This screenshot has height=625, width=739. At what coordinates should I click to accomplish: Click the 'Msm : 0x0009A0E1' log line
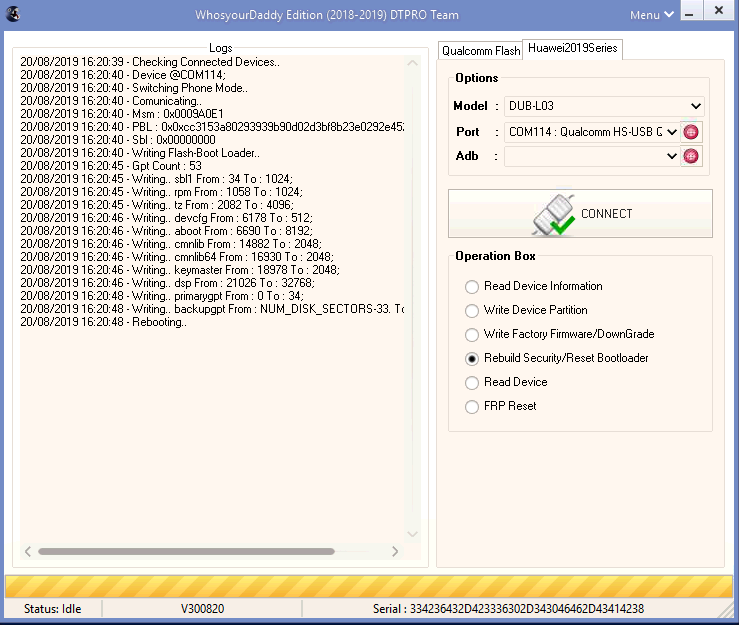click(122, 114)
